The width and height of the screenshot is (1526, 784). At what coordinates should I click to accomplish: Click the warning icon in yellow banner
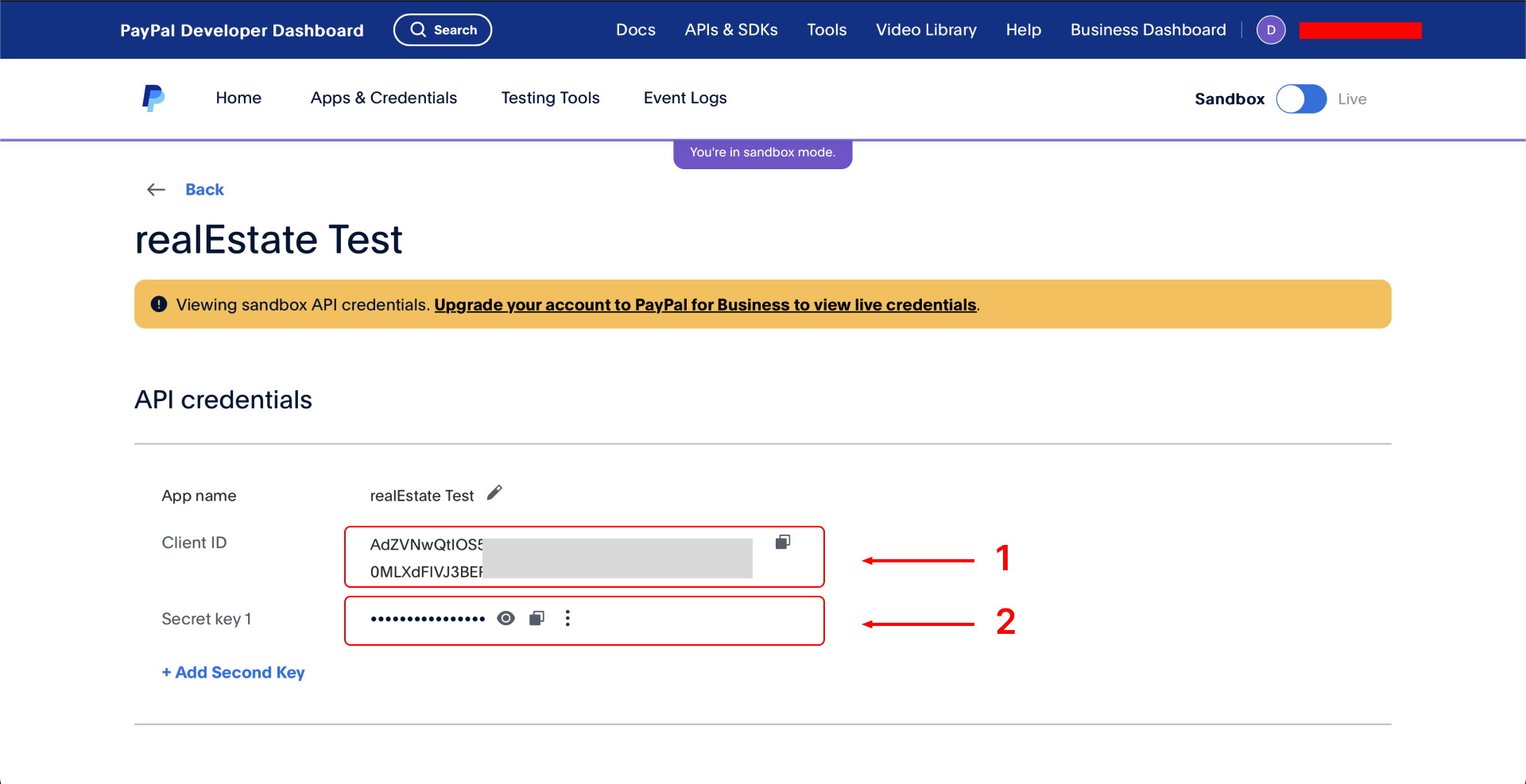pos(159,304)
